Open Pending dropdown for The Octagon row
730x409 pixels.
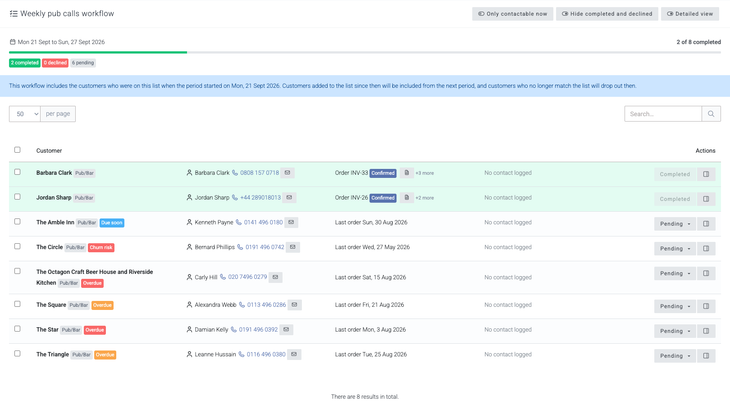tap(675, 273)
